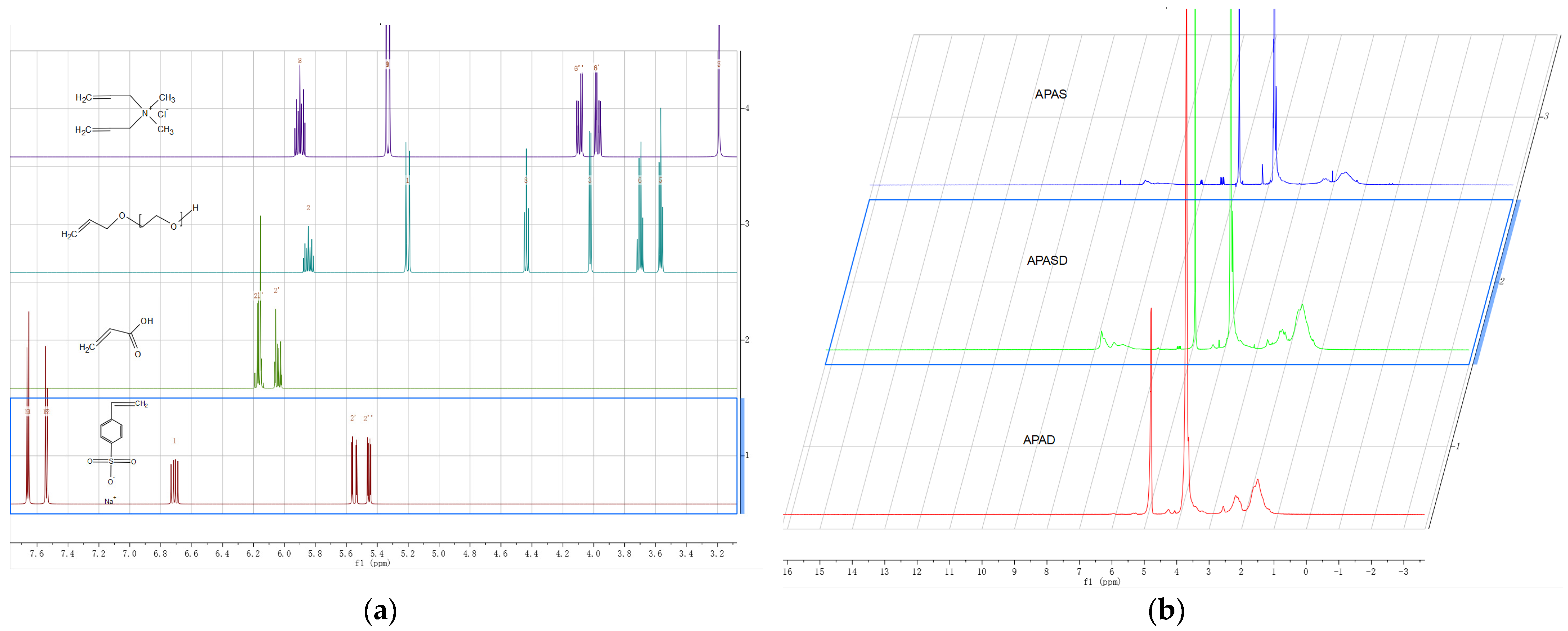Click the 16 ppm tick on right axis

787,571
